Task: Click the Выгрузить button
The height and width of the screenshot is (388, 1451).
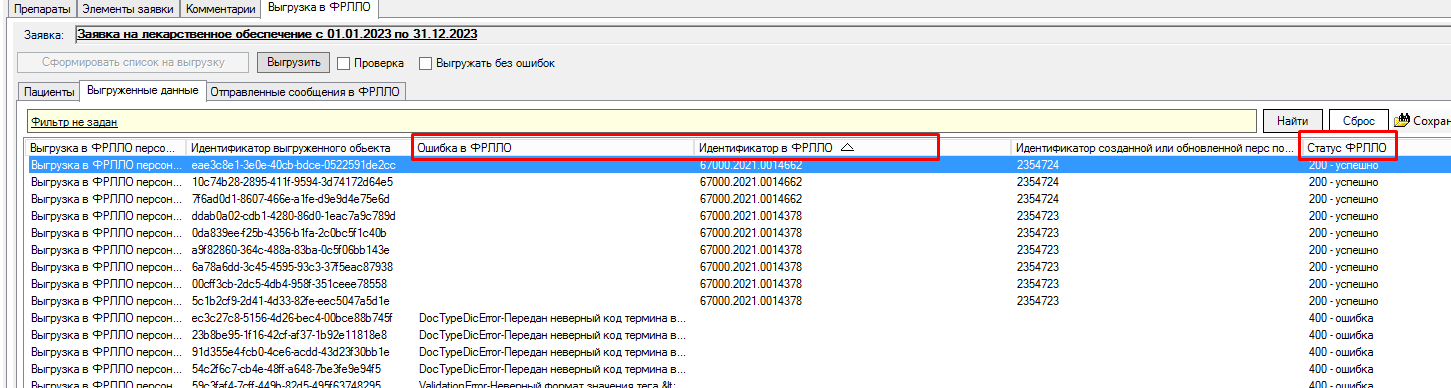Action: (x=294, y=63)
